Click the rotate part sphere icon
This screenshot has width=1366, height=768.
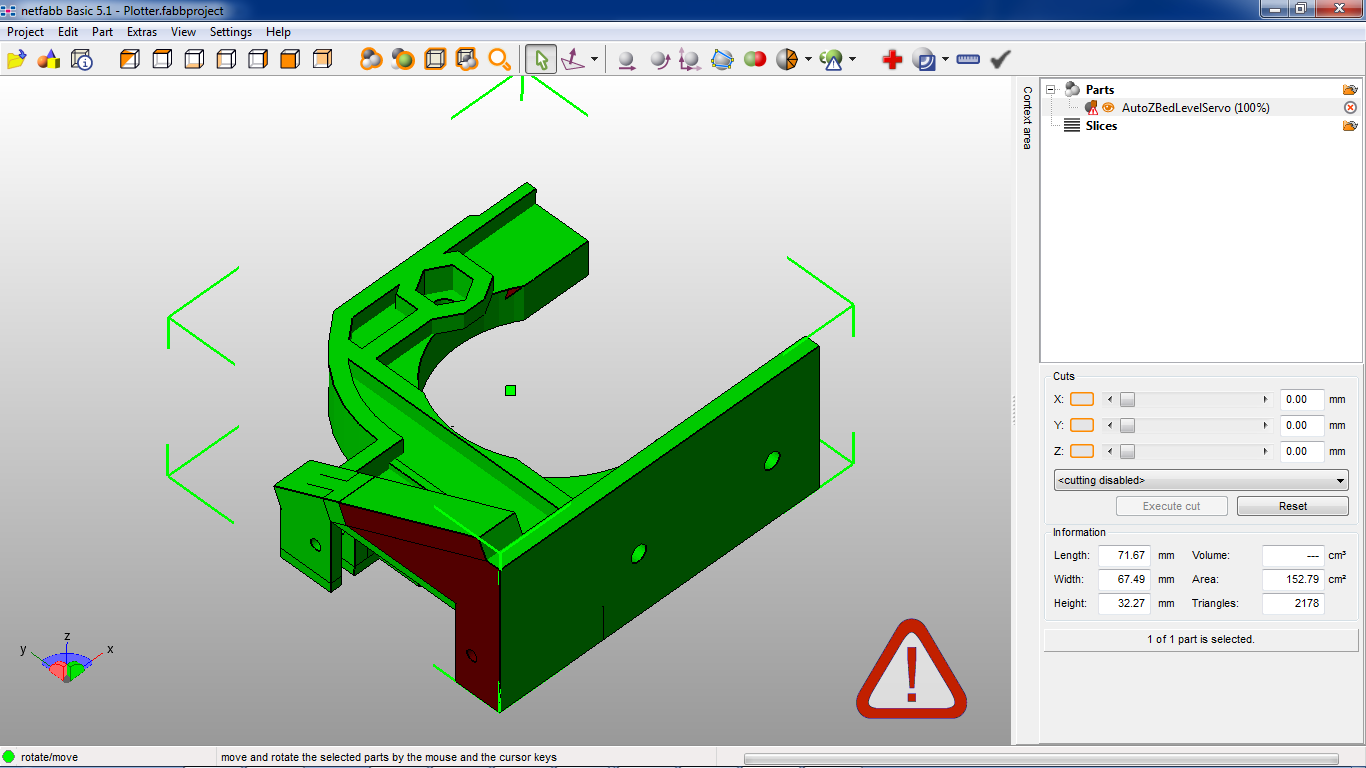tap(659, 60)
